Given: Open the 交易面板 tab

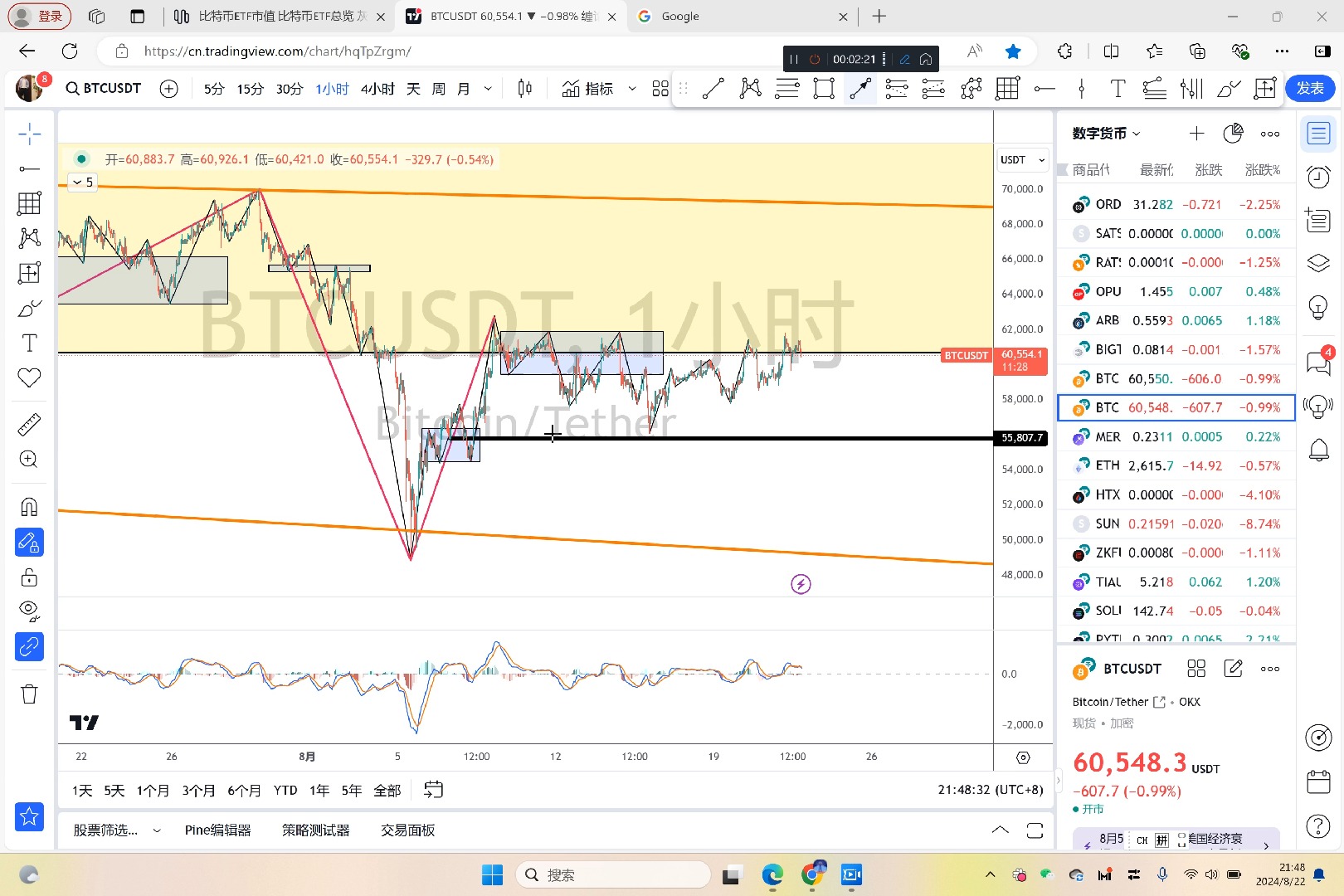Looking at the screenshot, I should 407,830.
